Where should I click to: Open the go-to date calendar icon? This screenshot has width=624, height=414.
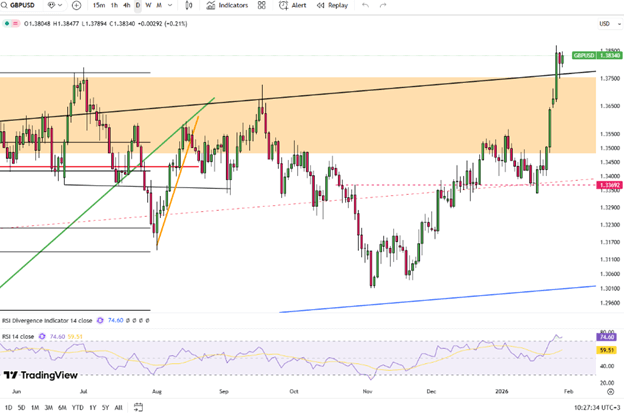click(140, 408)
